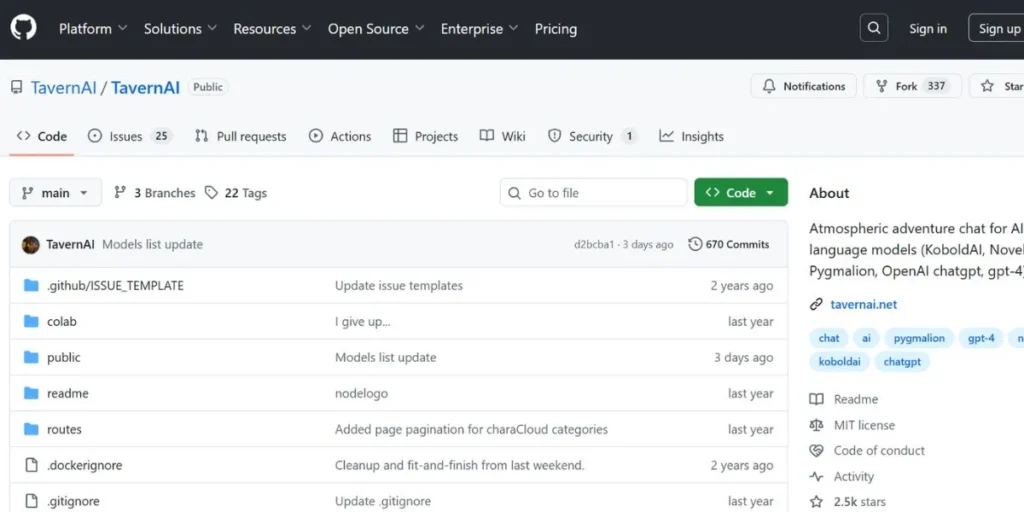Open the Update .gitignore commit message
The image size is (1024, 512).
click(383, 501)
